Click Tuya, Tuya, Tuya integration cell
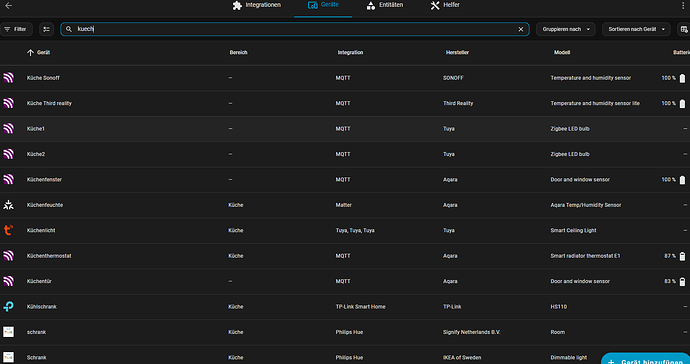Screen dimensions: 690x364 coord(355,230)
